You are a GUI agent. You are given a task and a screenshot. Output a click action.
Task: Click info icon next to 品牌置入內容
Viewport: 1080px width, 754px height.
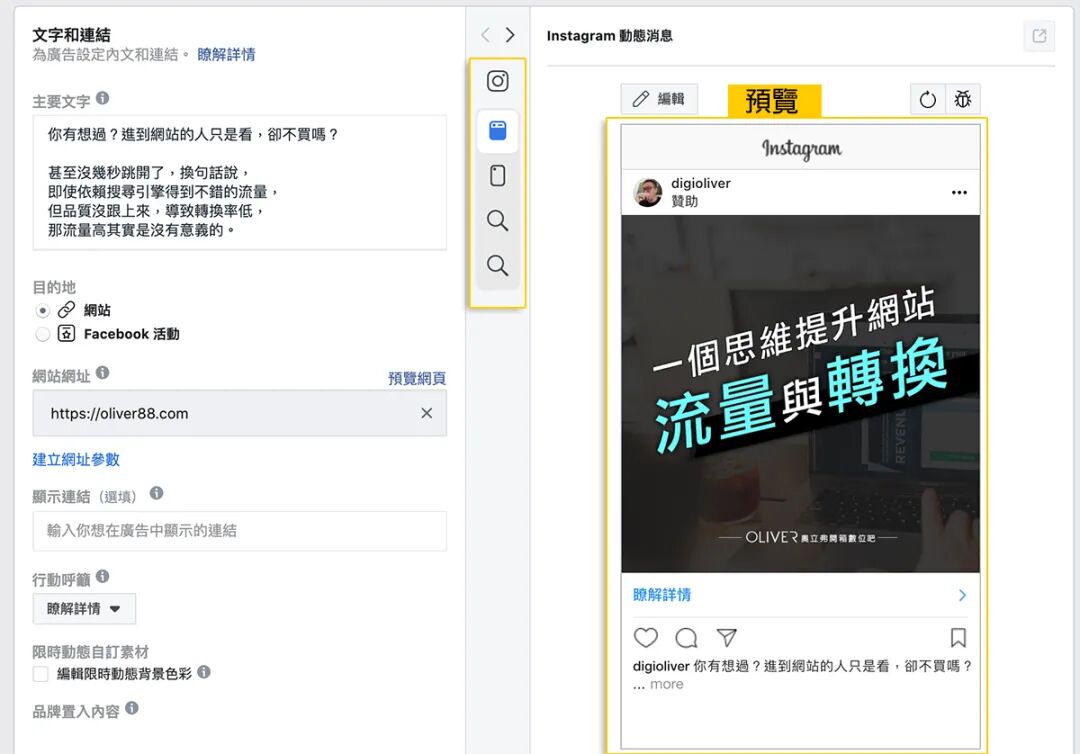pos(132,707)
